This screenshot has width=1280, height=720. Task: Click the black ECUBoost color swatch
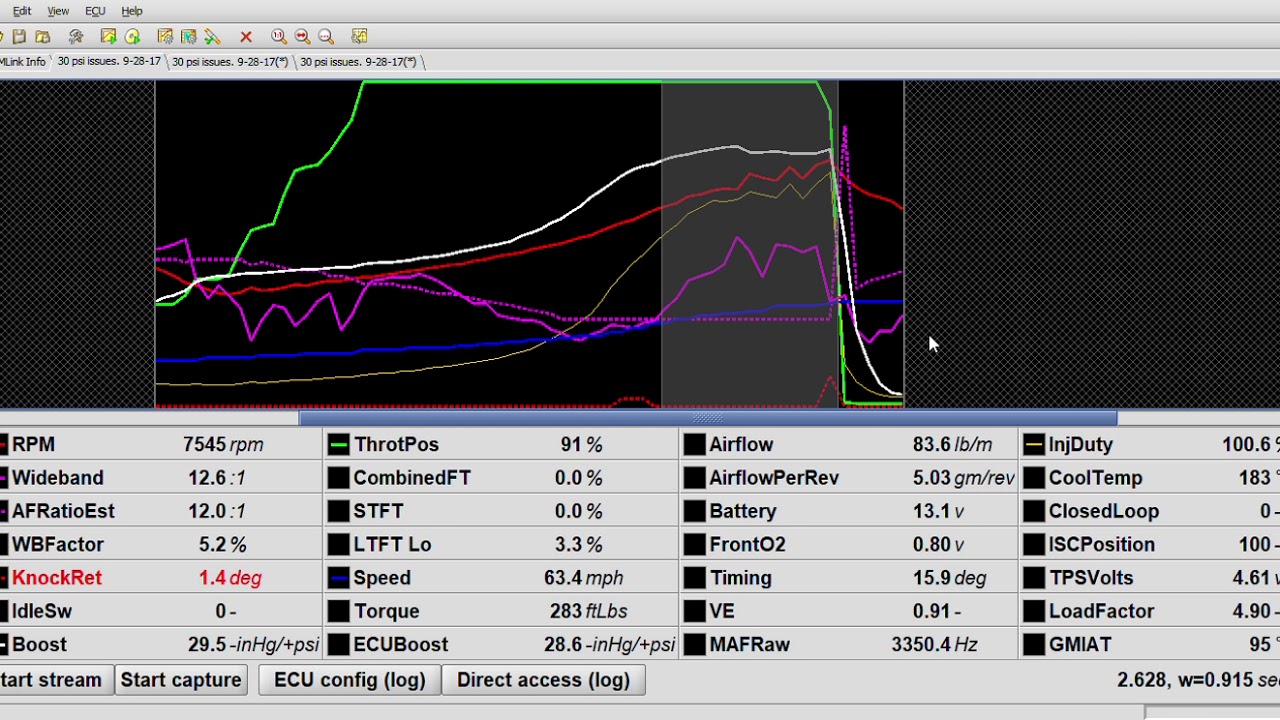pyautogui.click(x=339, y=645)
